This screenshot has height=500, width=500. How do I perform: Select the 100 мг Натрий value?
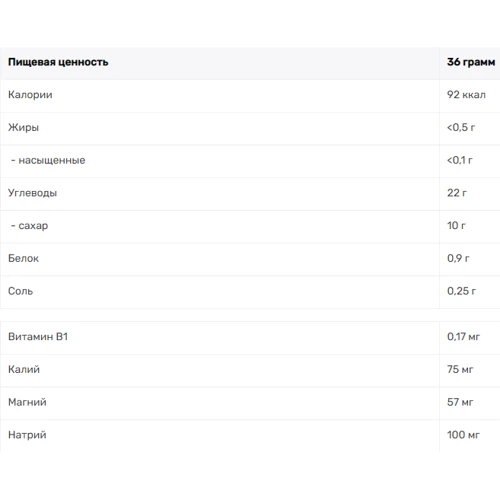(x=463, y=435)
